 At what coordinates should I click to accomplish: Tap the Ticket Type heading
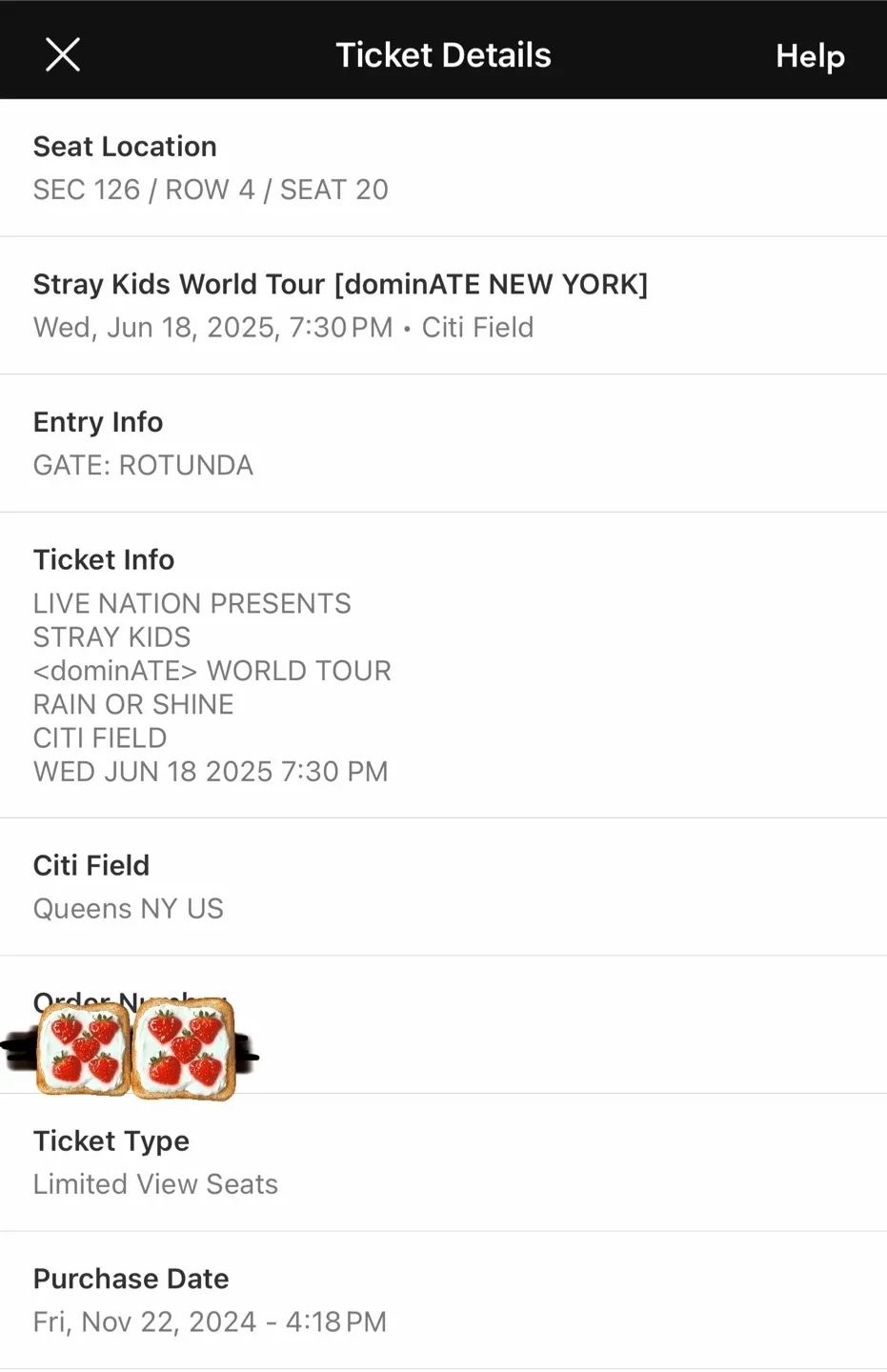click(111, 1140)
